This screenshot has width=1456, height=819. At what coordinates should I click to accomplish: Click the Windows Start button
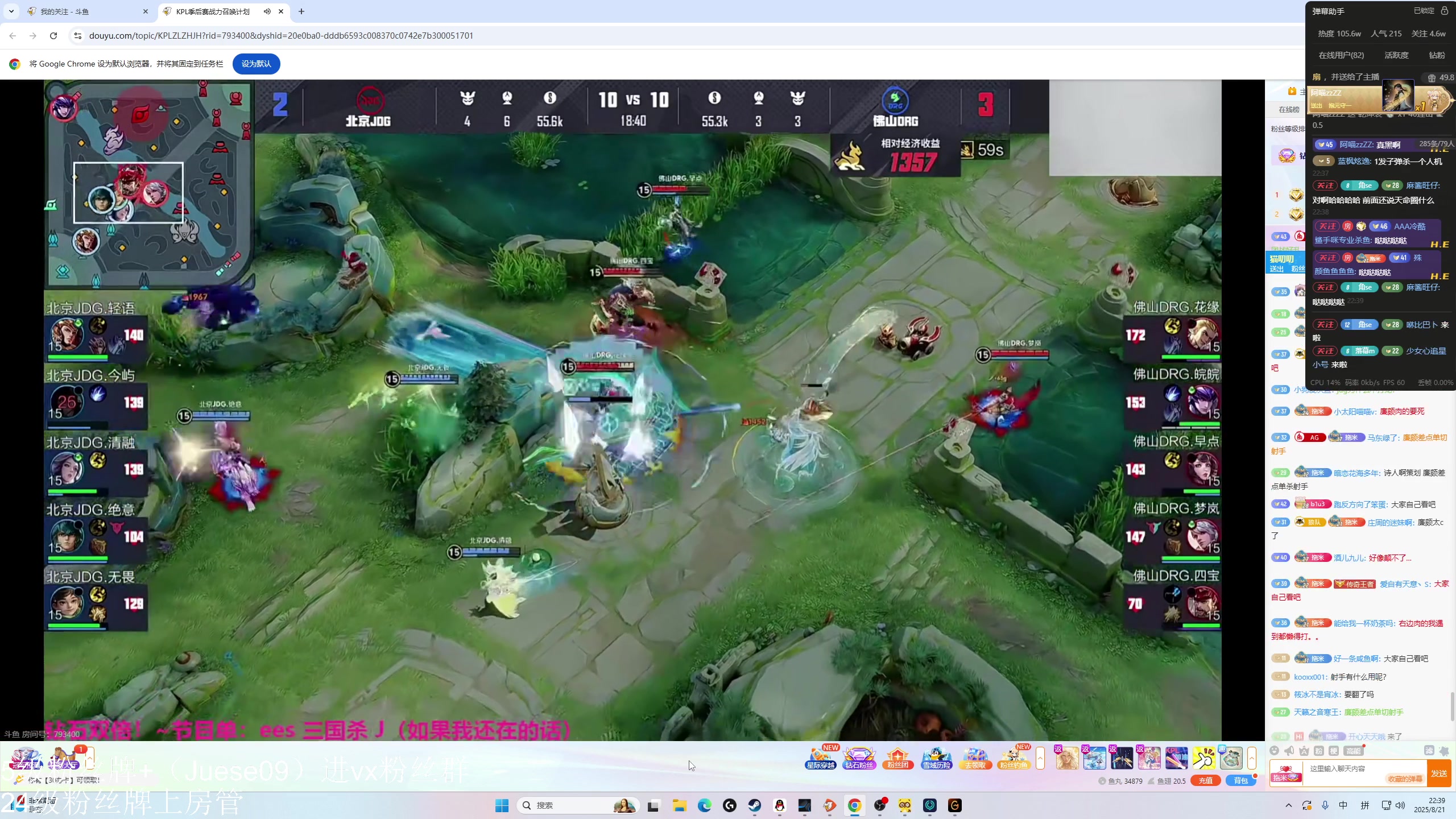click(x=502, y=805)
